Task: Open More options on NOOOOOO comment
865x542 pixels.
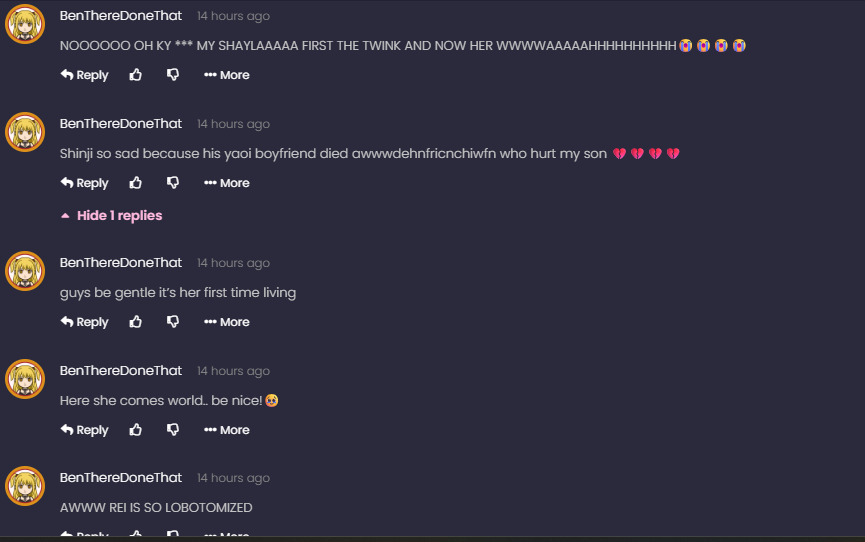Action: (227, 75)
